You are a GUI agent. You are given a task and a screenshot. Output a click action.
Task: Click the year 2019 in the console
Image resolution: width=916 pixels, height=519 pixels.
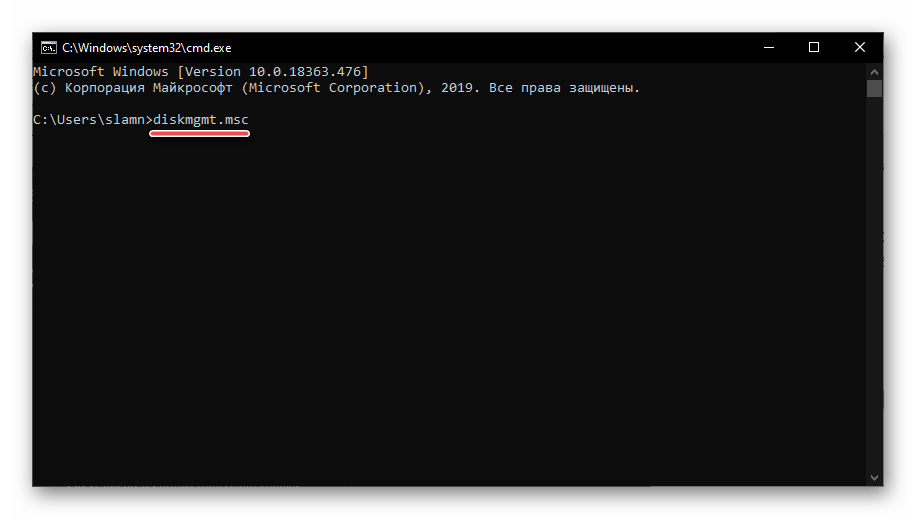coord(456,88)
